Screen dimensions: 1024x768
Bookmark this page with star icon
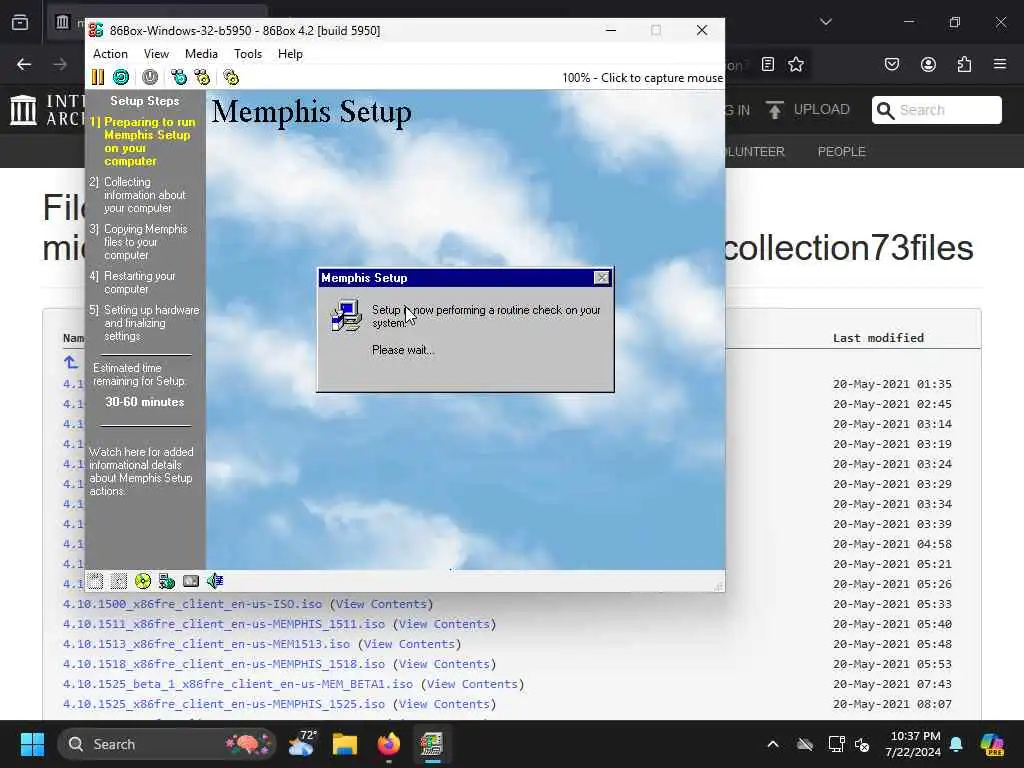(795, 64)
